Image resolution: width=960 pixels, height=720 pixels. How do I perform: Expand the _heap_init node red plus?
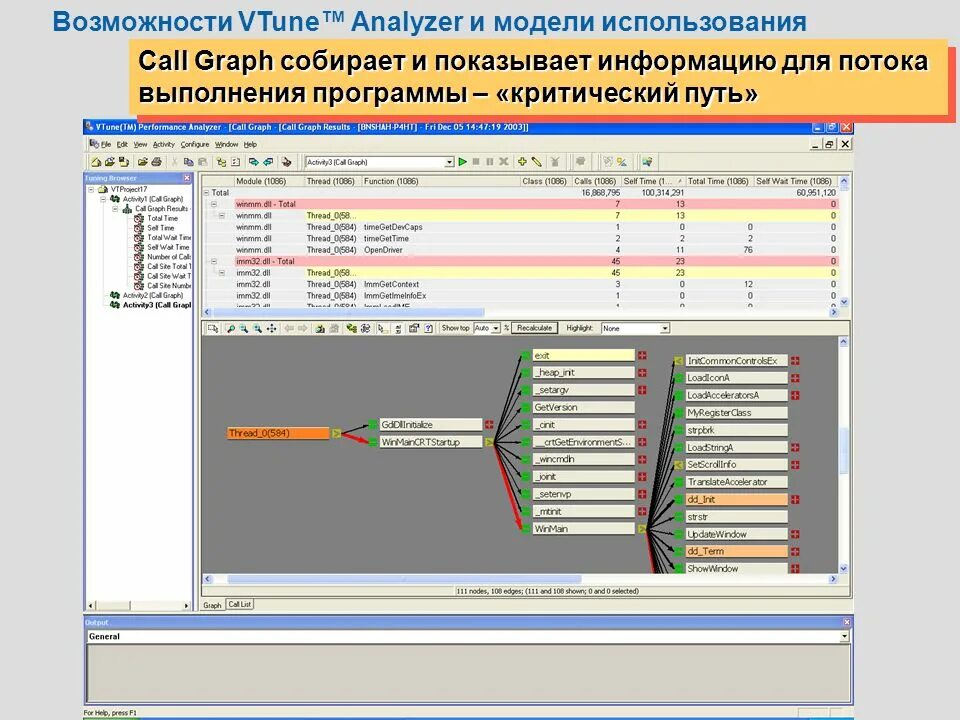(x=642, y=372)
